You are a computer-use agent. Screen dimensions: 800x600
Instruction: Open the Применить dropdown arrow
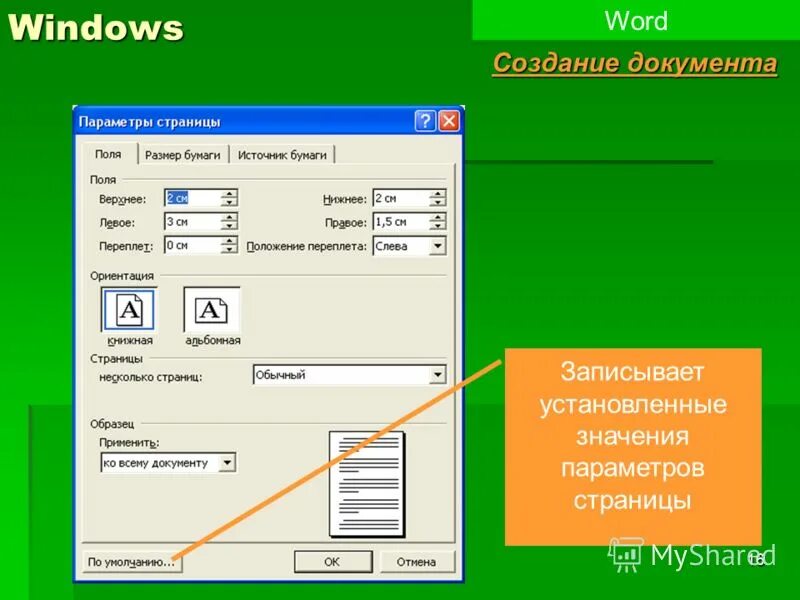pos(227,463)
